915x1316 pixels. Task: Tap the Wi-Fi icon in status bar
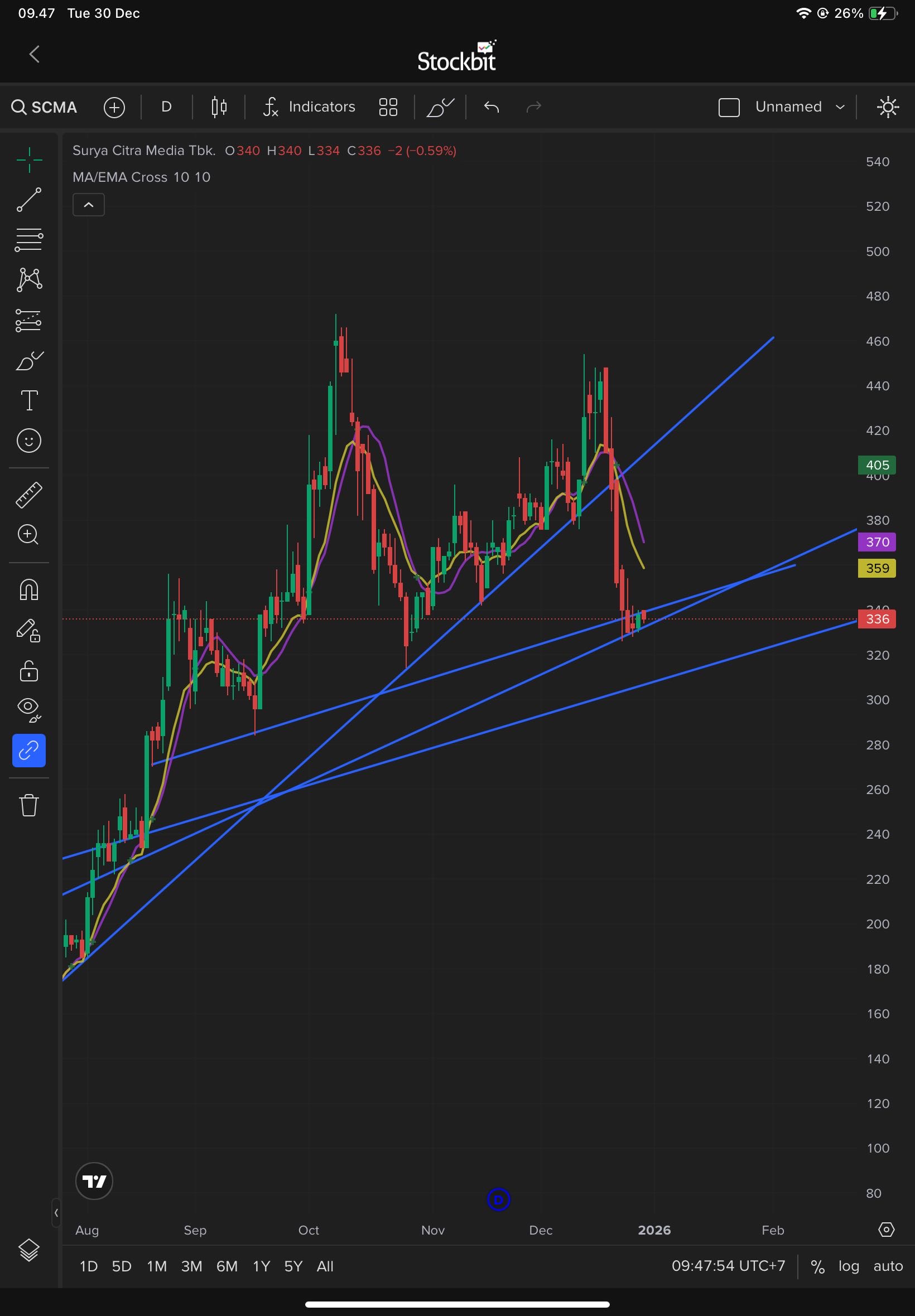[x=804, y=13]
